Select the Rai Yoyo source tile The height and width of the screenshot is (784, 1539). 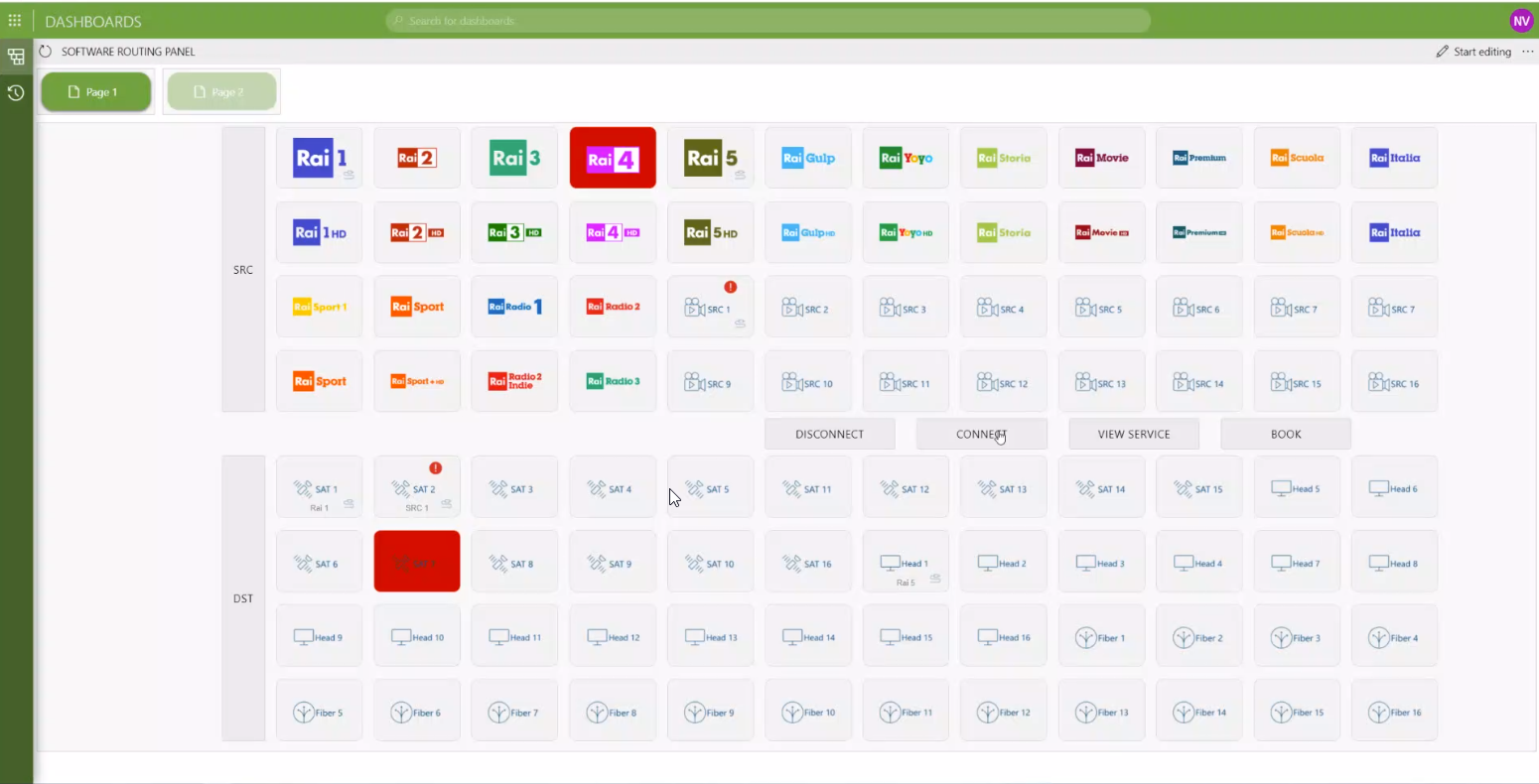pos(906,158)
